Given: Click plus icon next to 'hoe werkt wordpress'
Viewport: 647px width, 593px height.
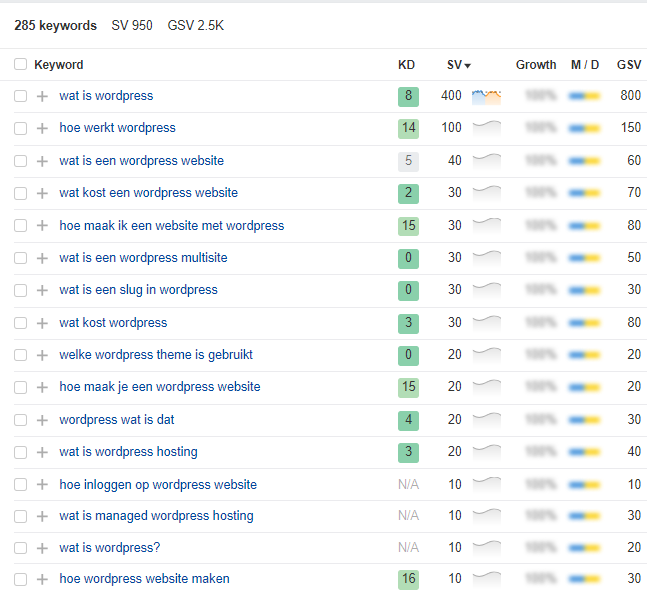Looking at the screenshot, I should (42, 128).
